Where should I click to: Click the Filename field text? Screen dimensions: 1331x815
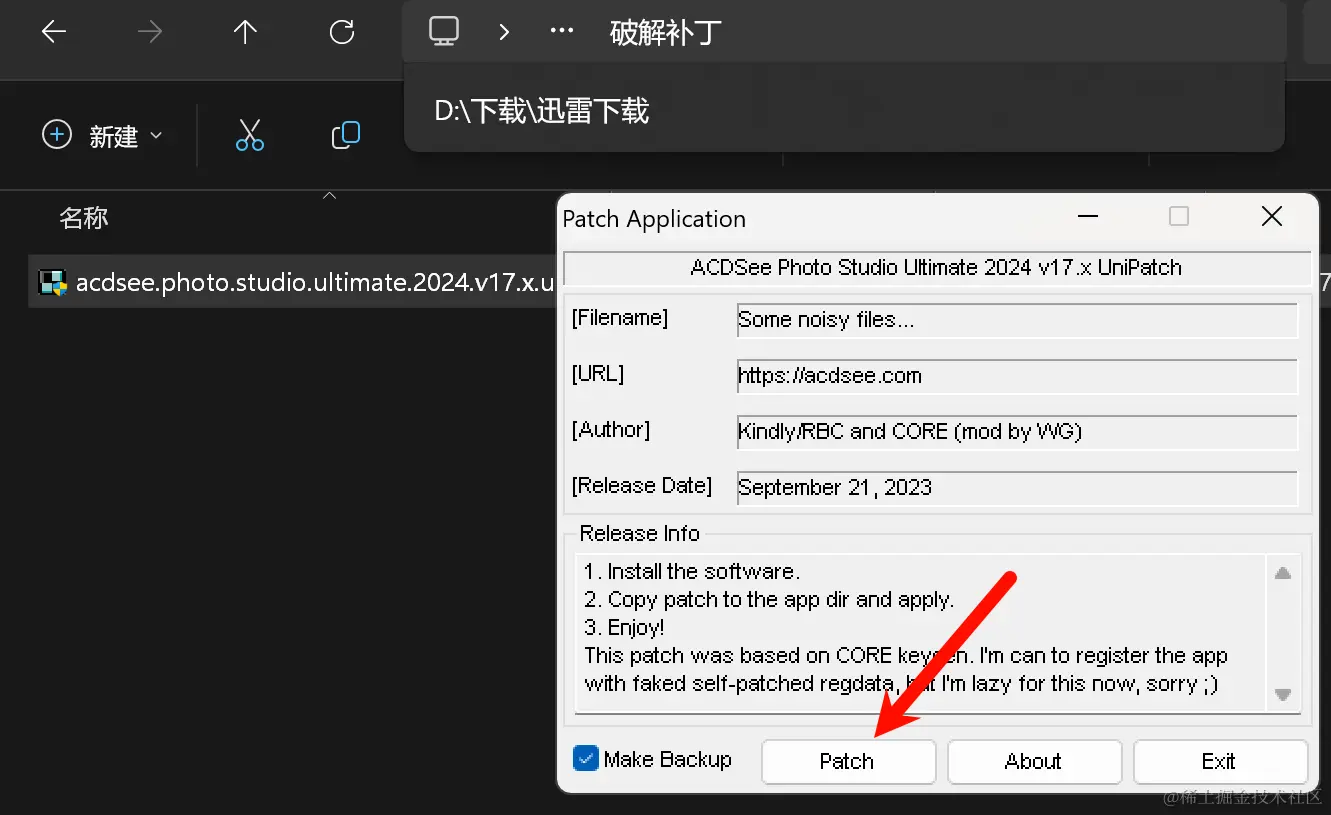tap(1017, 320)
